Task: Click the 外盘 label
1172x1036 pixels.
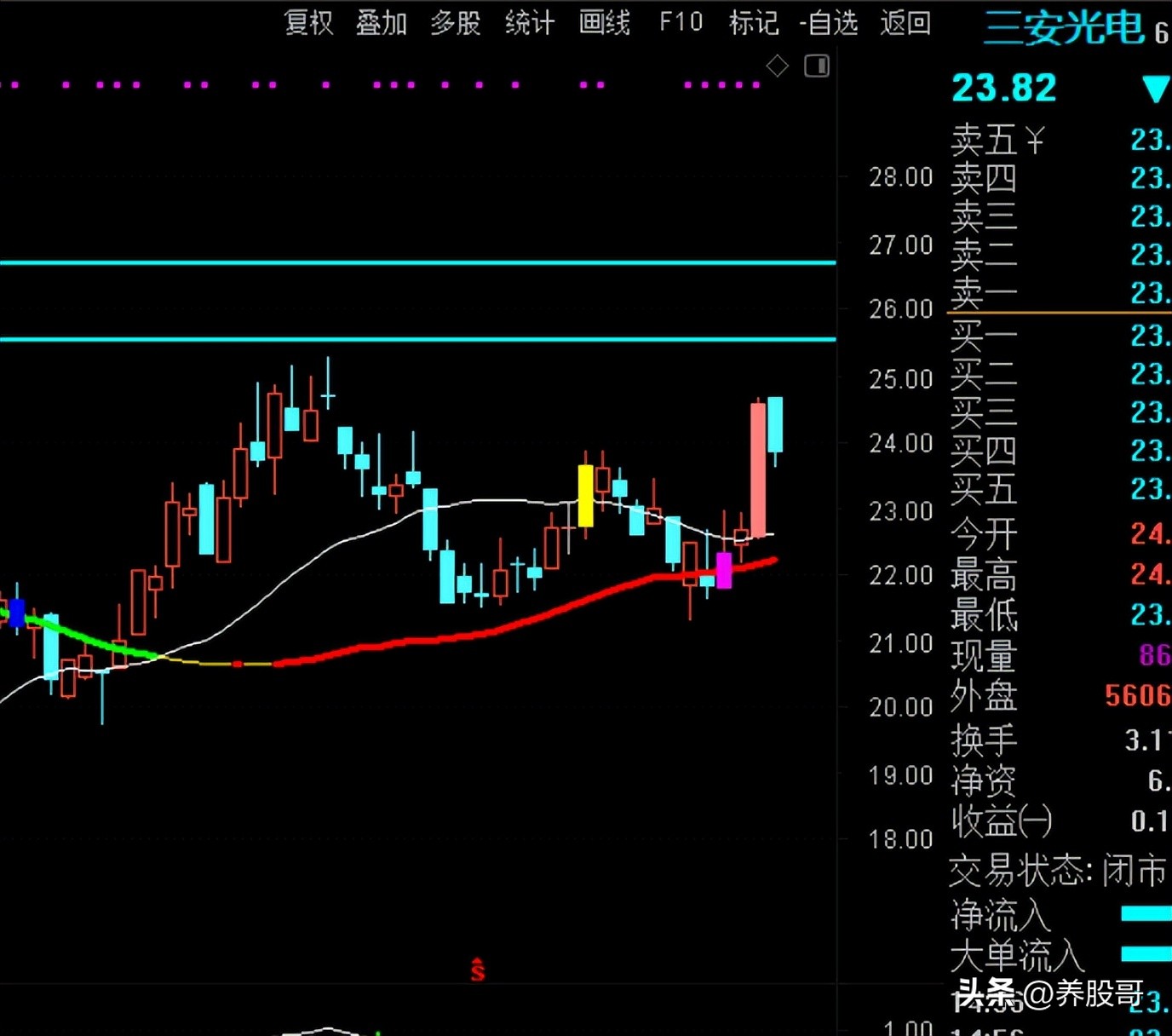Action: click(984, 696)
